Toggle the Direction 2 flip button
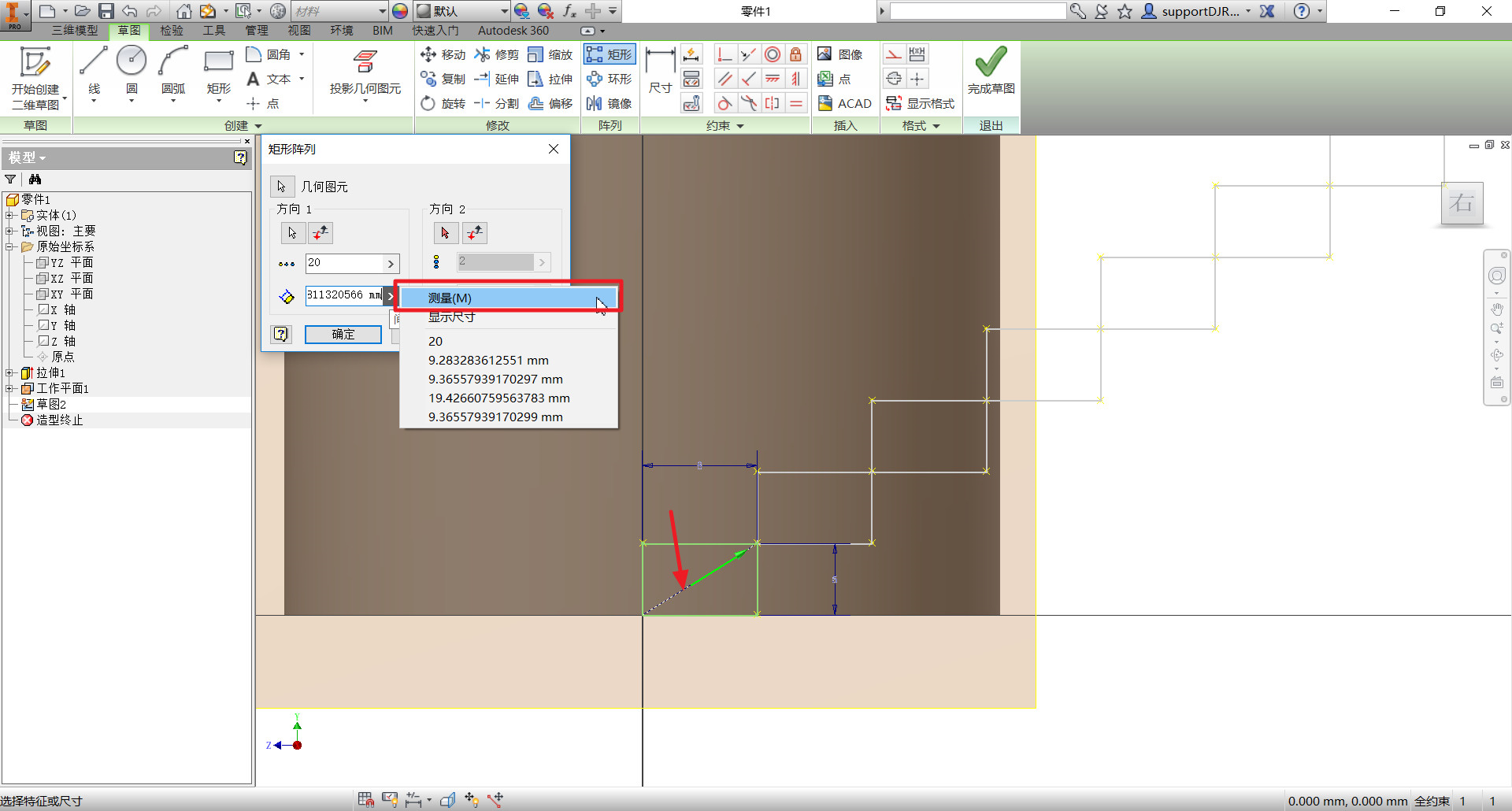This screenshot has height=811, width=1512. [475, 233]
